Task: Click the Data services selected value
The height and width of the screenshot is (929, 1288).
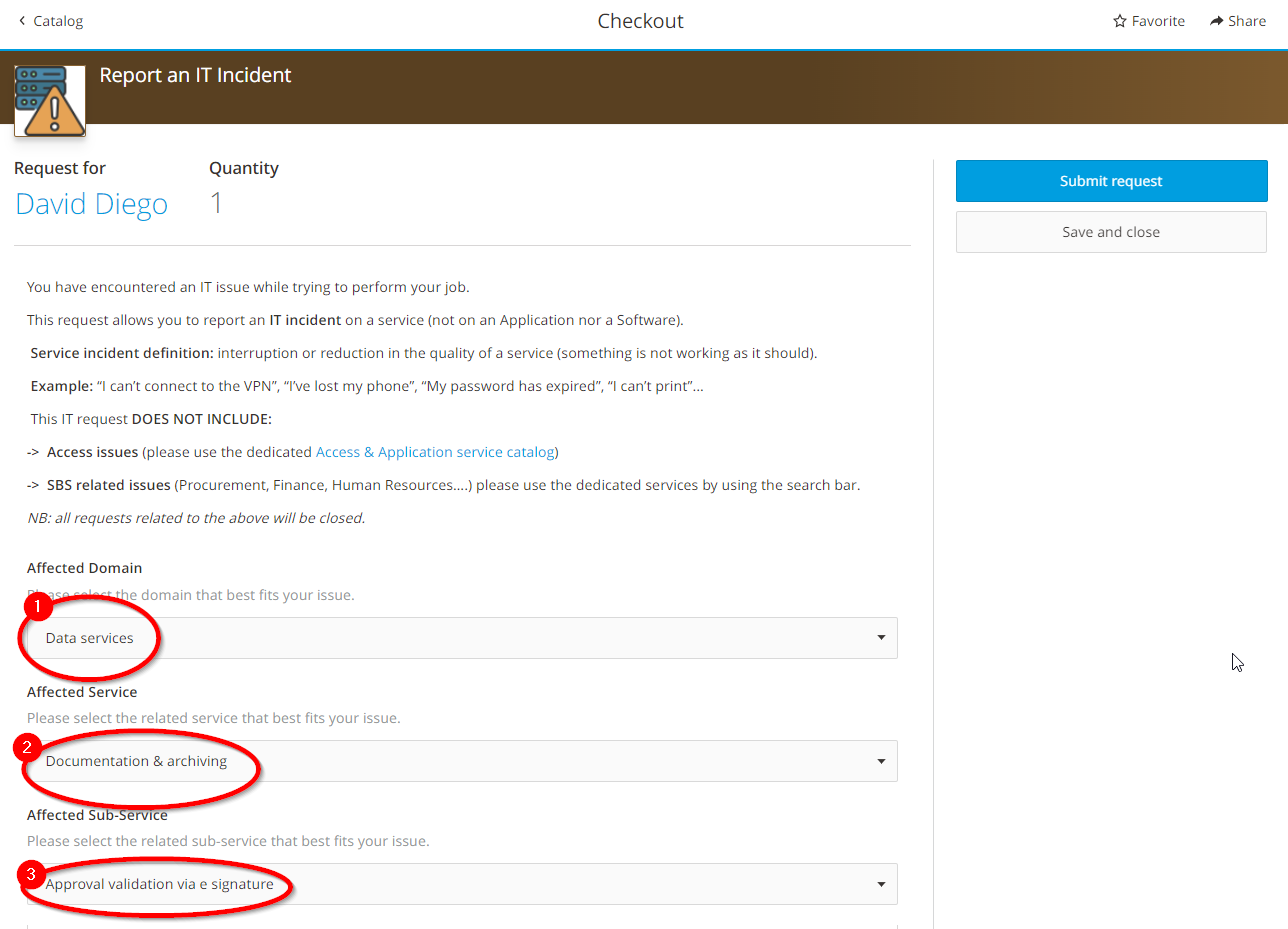Action: 90,638
